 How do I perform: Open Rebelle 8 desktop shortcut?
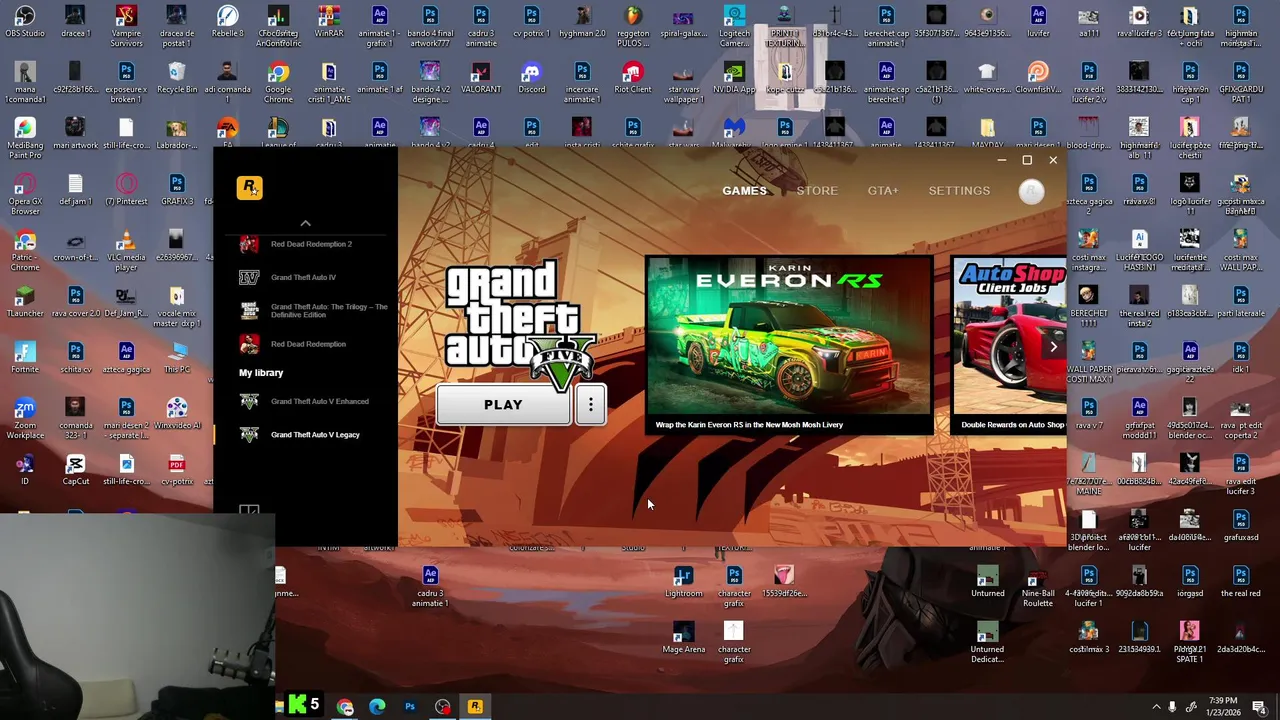[x=227, y=22]
